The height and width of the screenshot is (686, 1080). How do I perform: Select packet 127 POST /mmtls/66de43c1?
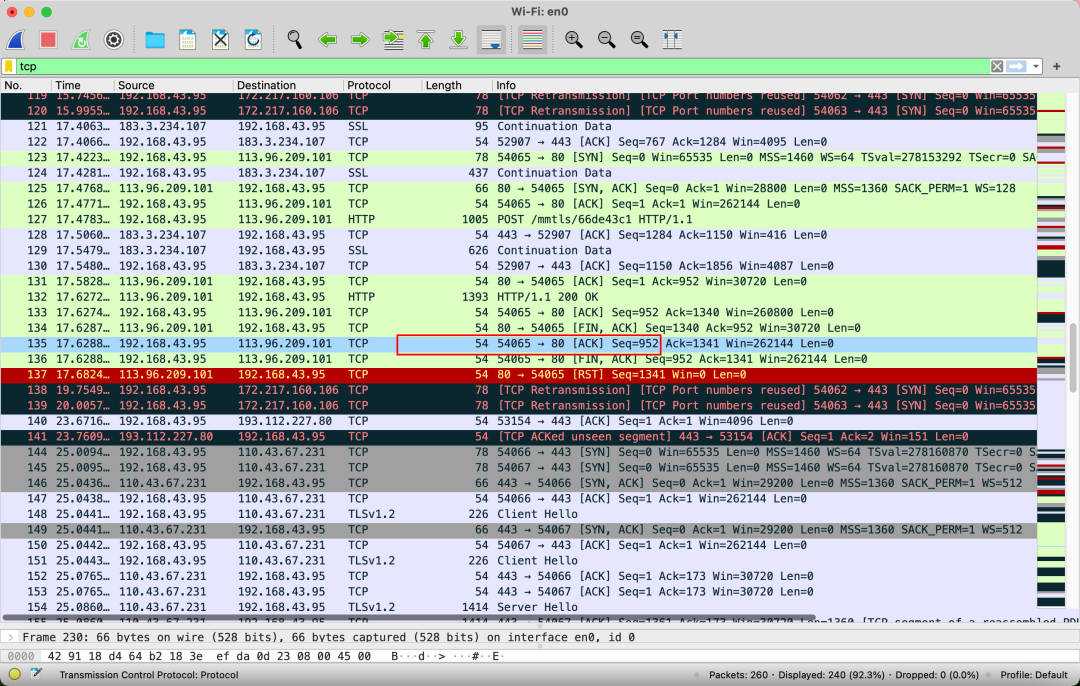point(519,220)
